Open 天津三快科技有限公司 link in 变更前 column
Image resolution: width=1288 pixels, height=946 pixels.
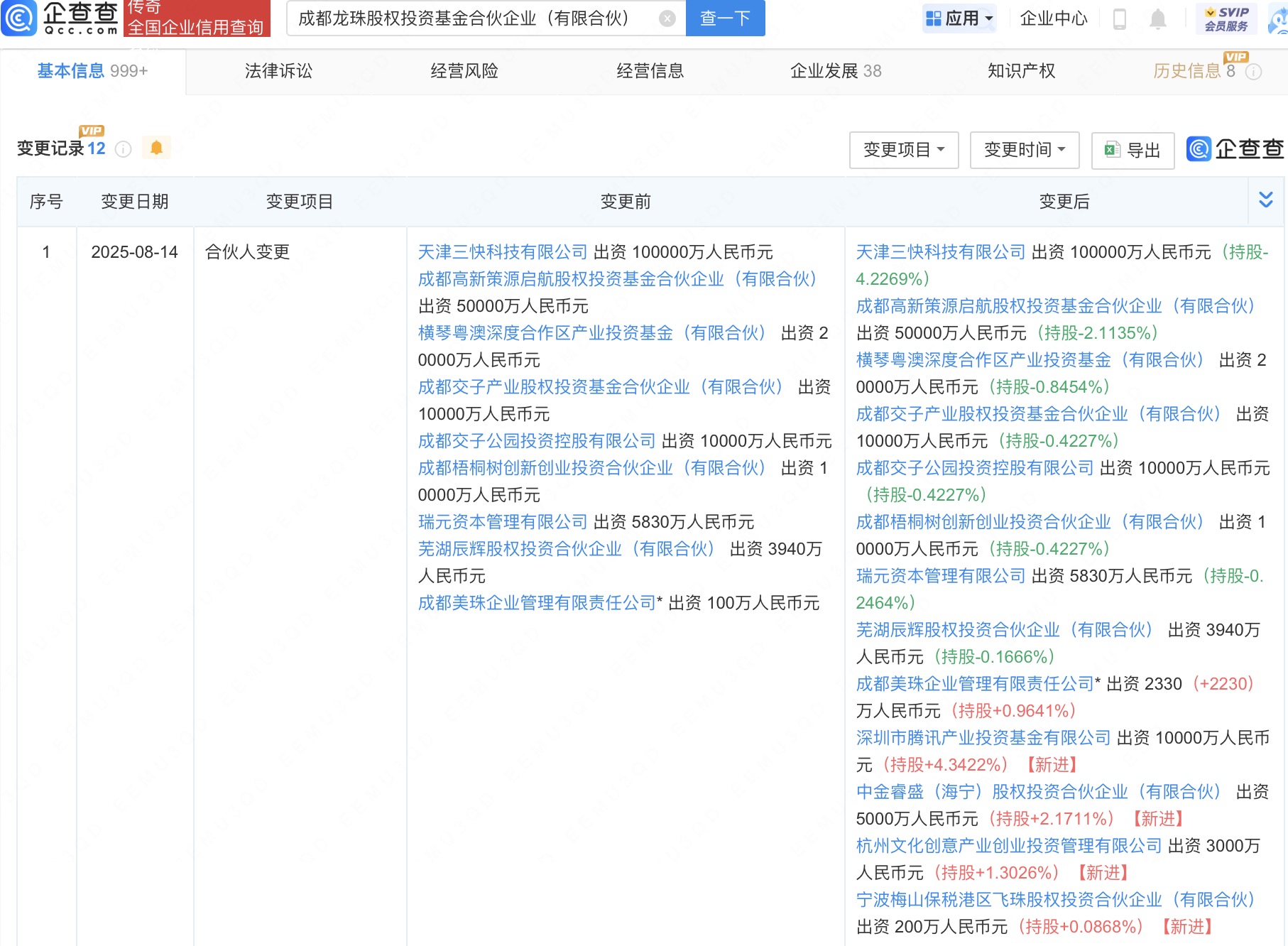click(x=503, y=252)
